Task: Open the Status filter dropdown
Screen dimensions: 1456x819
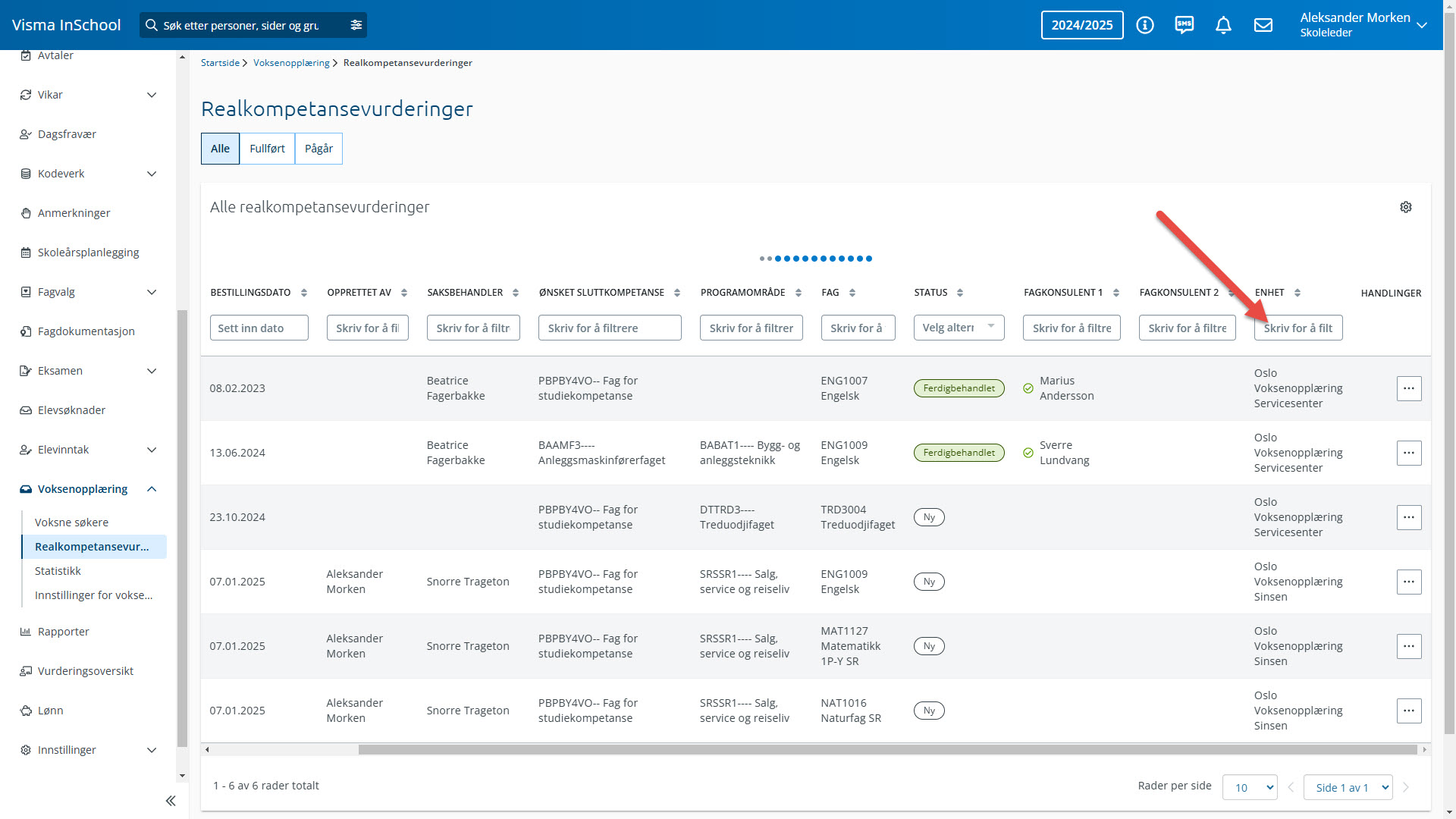Action: tap(959, 328)
